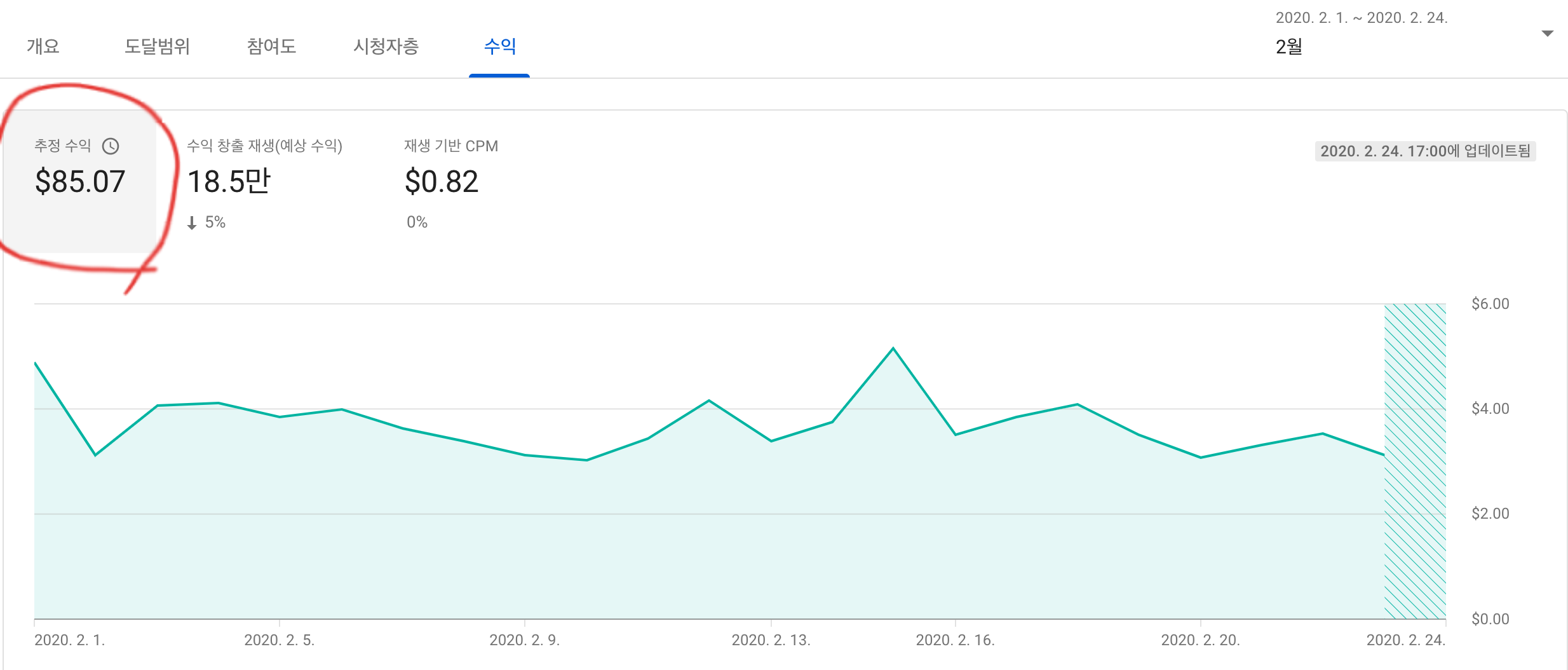This screenshot has width=1568, height=670.
Task: Click the 2020. 2. 13. x-axis label
Action: pyautogui.click(x=771, y=640)
